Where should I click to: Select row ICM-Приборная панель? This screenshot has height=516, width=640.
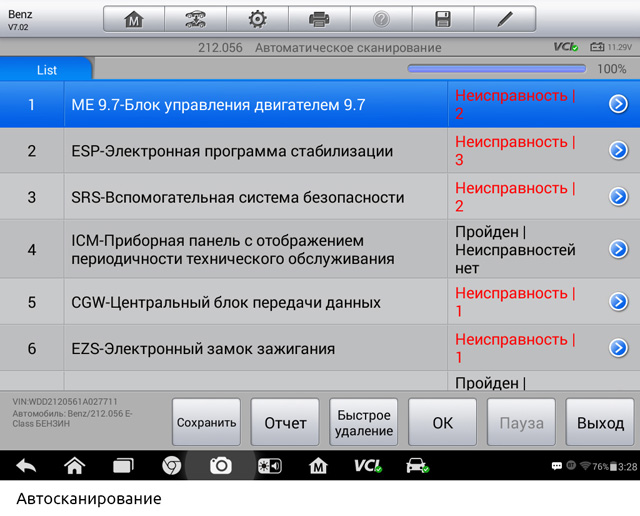[x=320, y=249]
